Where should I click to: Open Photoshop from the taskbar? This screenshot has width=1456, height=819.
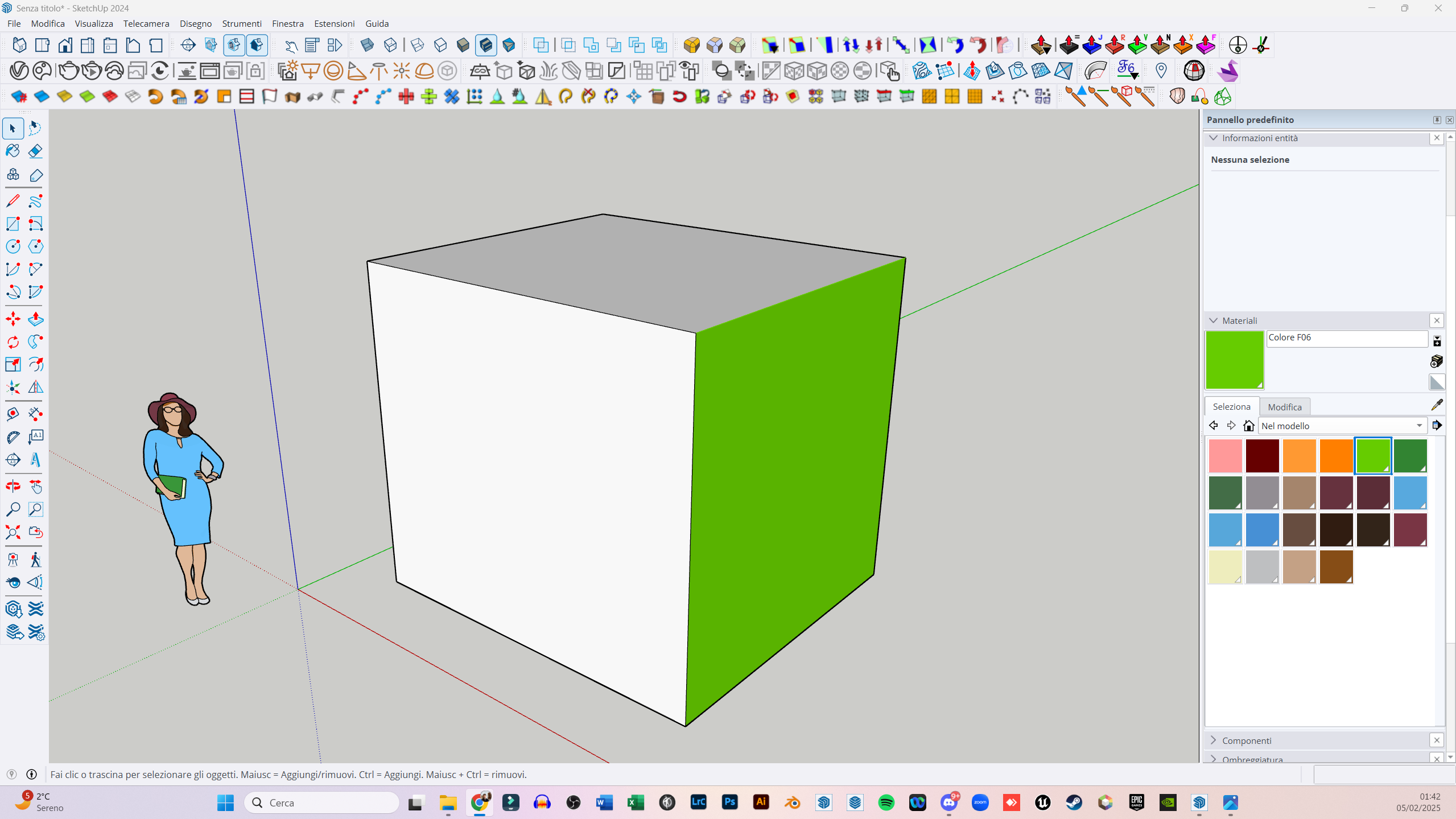[x=729, y=802]
